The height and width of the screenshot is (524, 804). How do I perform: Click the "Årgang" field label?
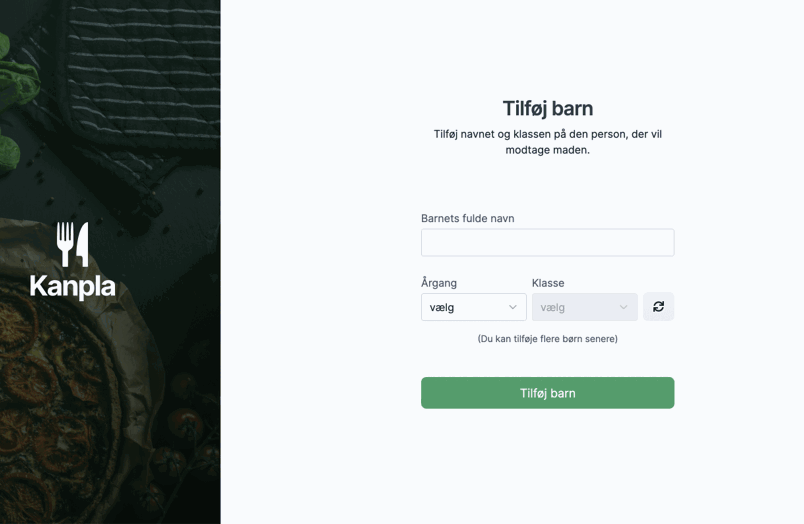click(439, 283)
